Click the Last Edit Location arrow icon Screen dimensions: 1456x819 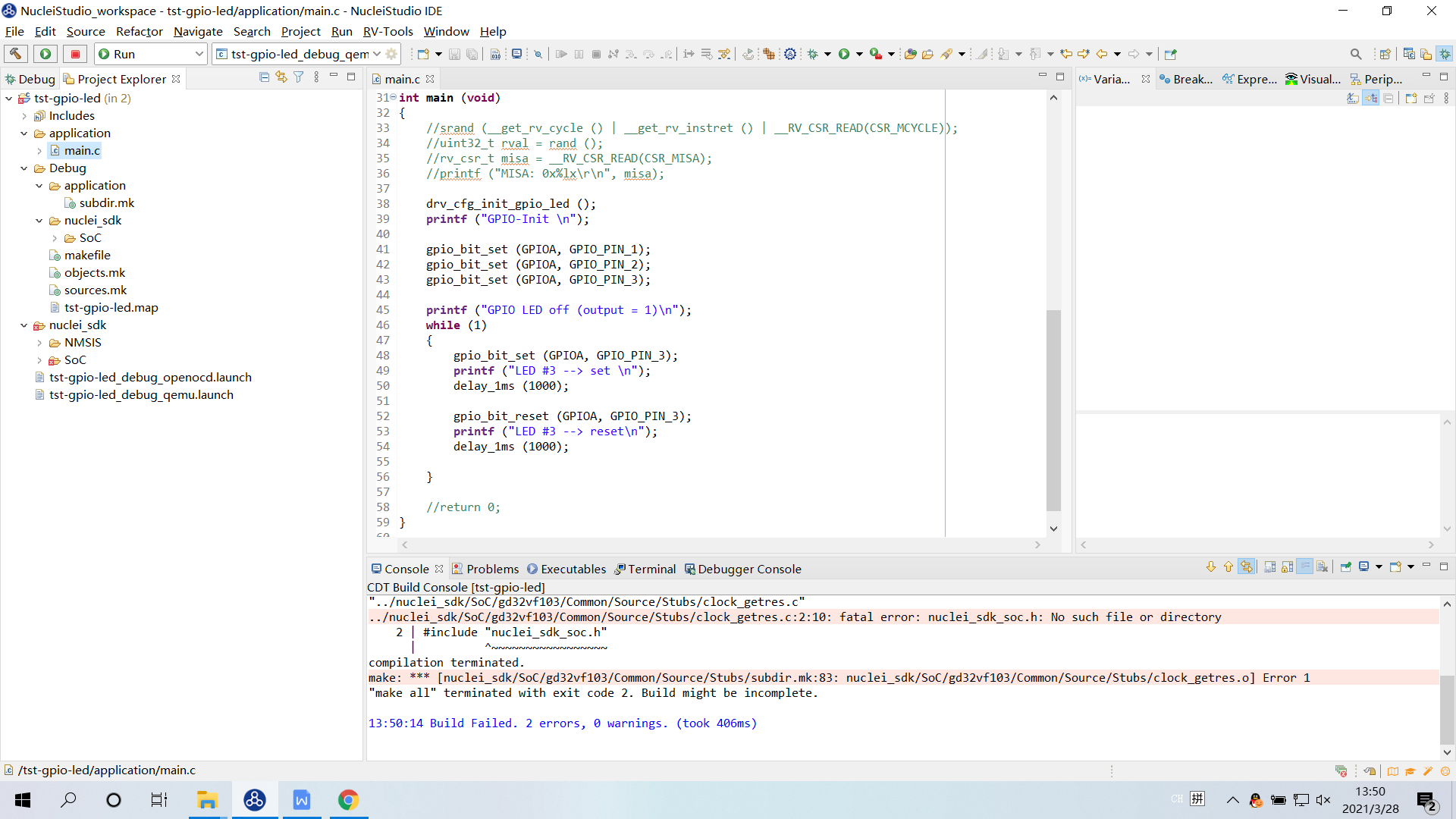(x=1065, y=54)
